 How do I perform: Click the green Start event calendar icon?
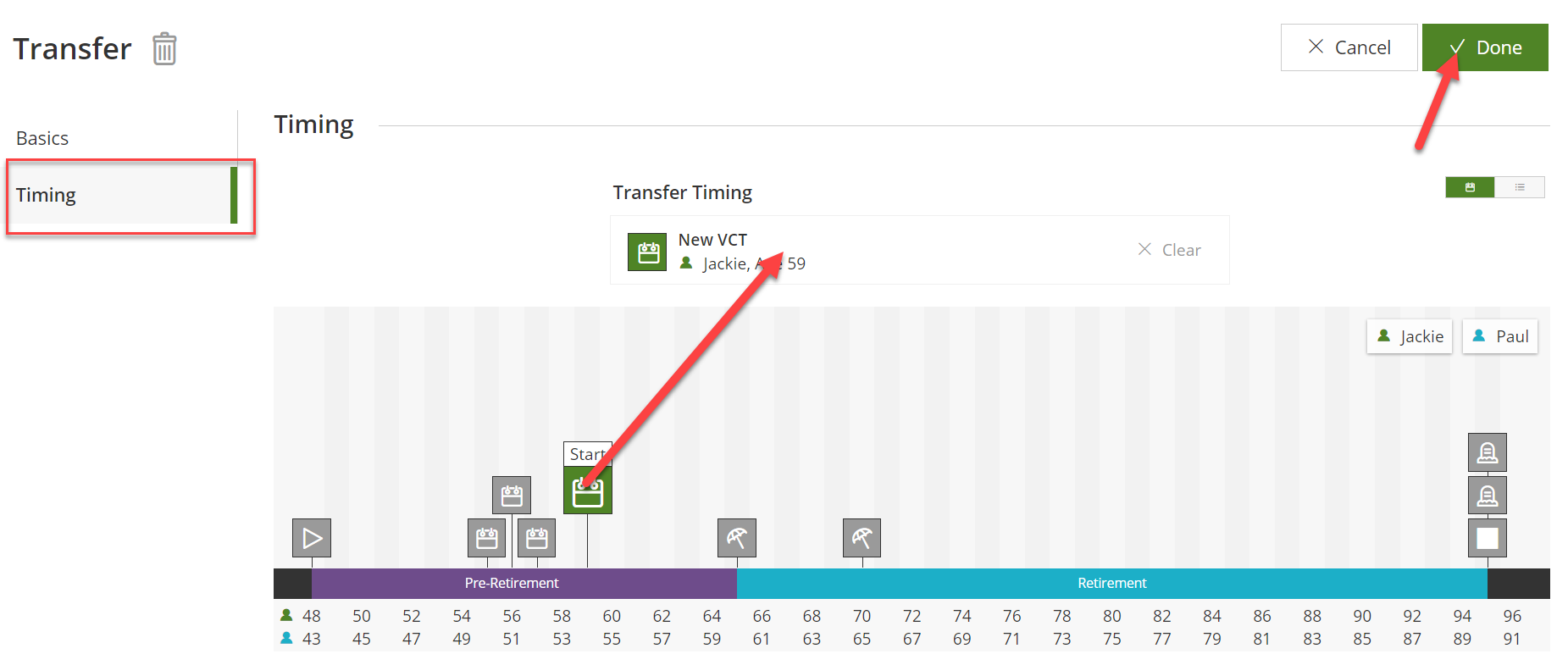pyautogui.click(x=587, y=491)
